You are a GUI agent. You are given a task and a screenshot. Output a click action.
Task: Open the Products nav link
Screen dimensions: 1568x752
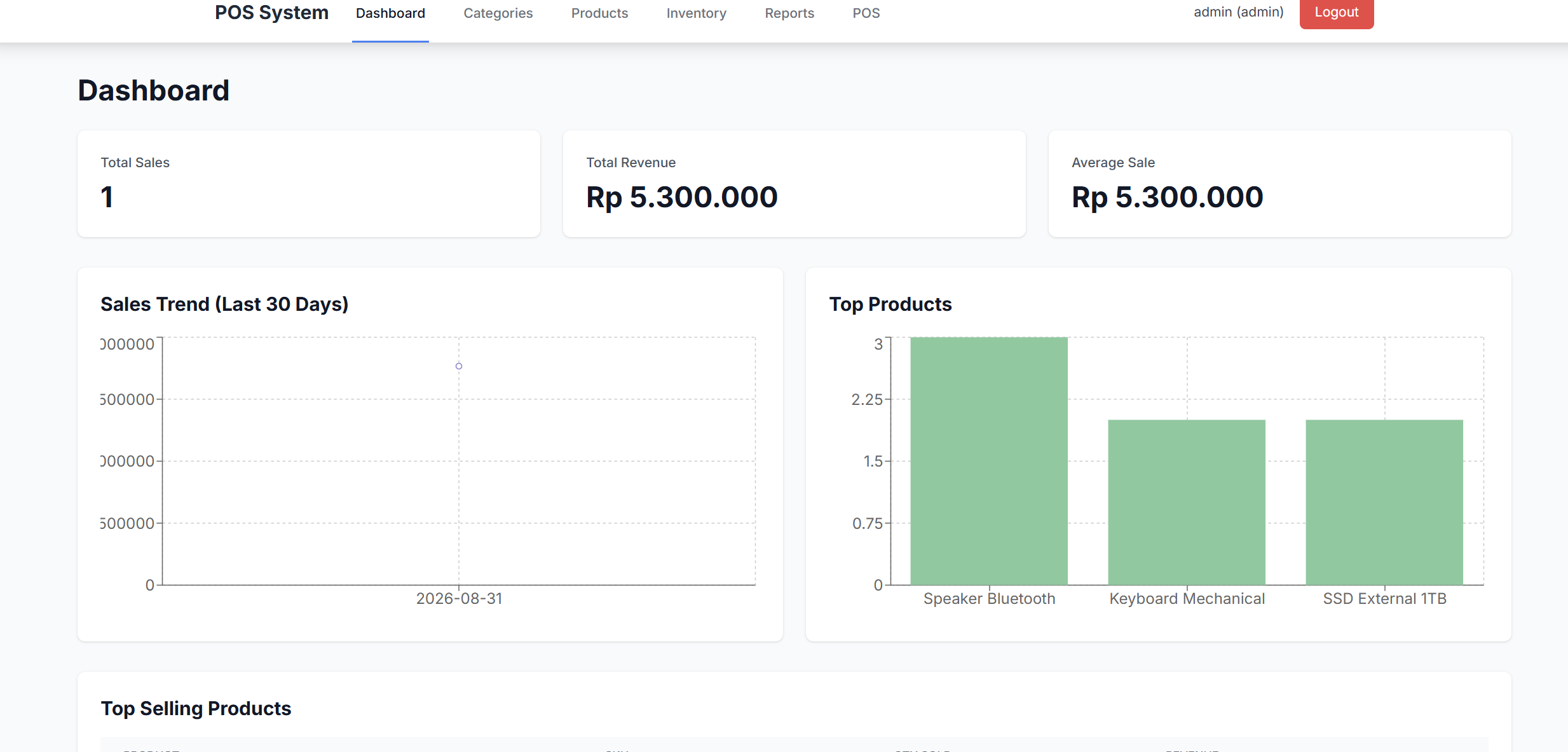[x=599, y=13]
